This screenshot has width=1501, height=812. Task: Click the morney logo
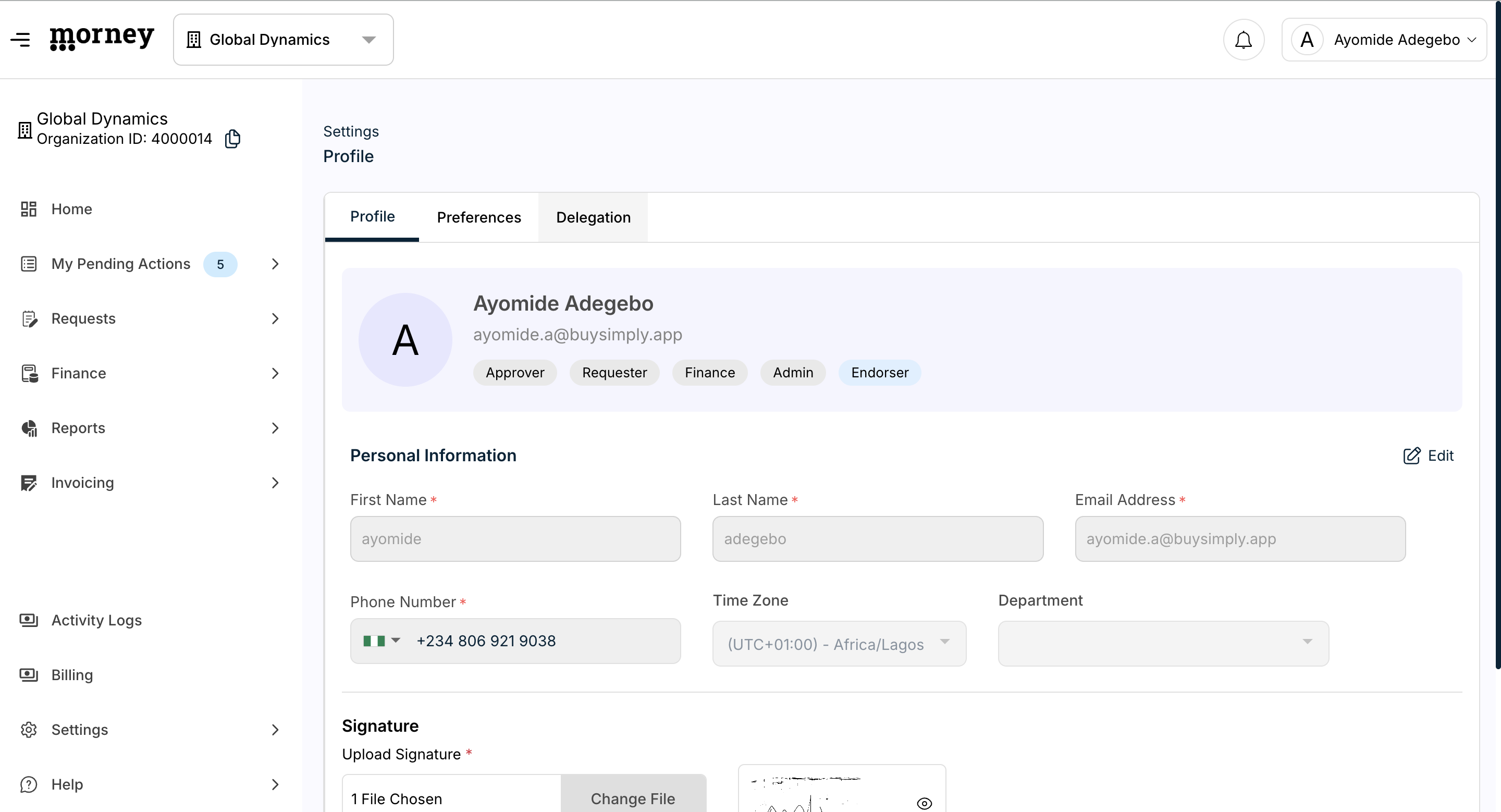pyautogui.click(x=102, y=38)
